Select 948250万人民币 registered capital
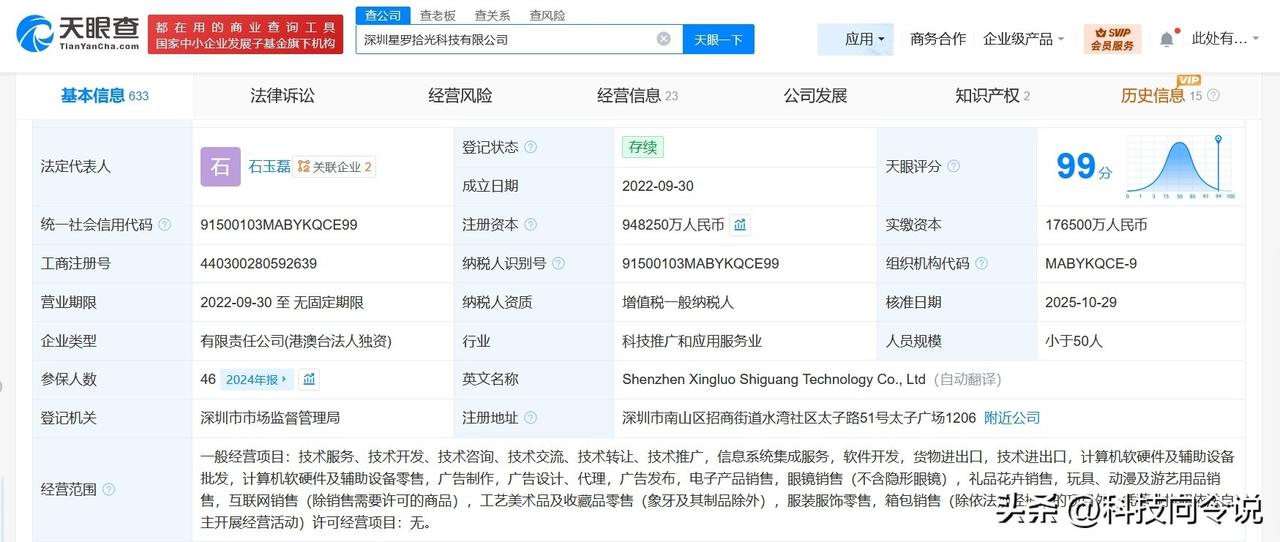 pos(673,225)
